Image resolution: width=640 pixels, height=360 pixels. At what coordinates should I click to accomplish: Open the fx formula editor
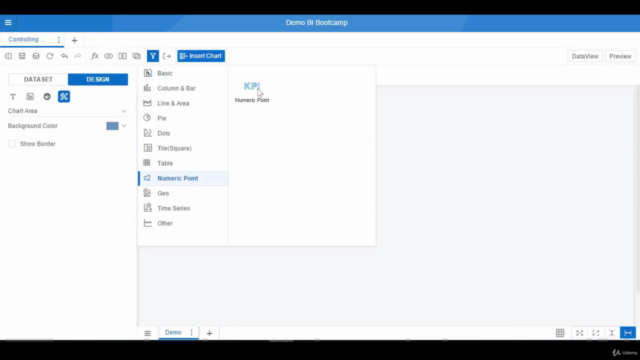click(x=94, y=56)
